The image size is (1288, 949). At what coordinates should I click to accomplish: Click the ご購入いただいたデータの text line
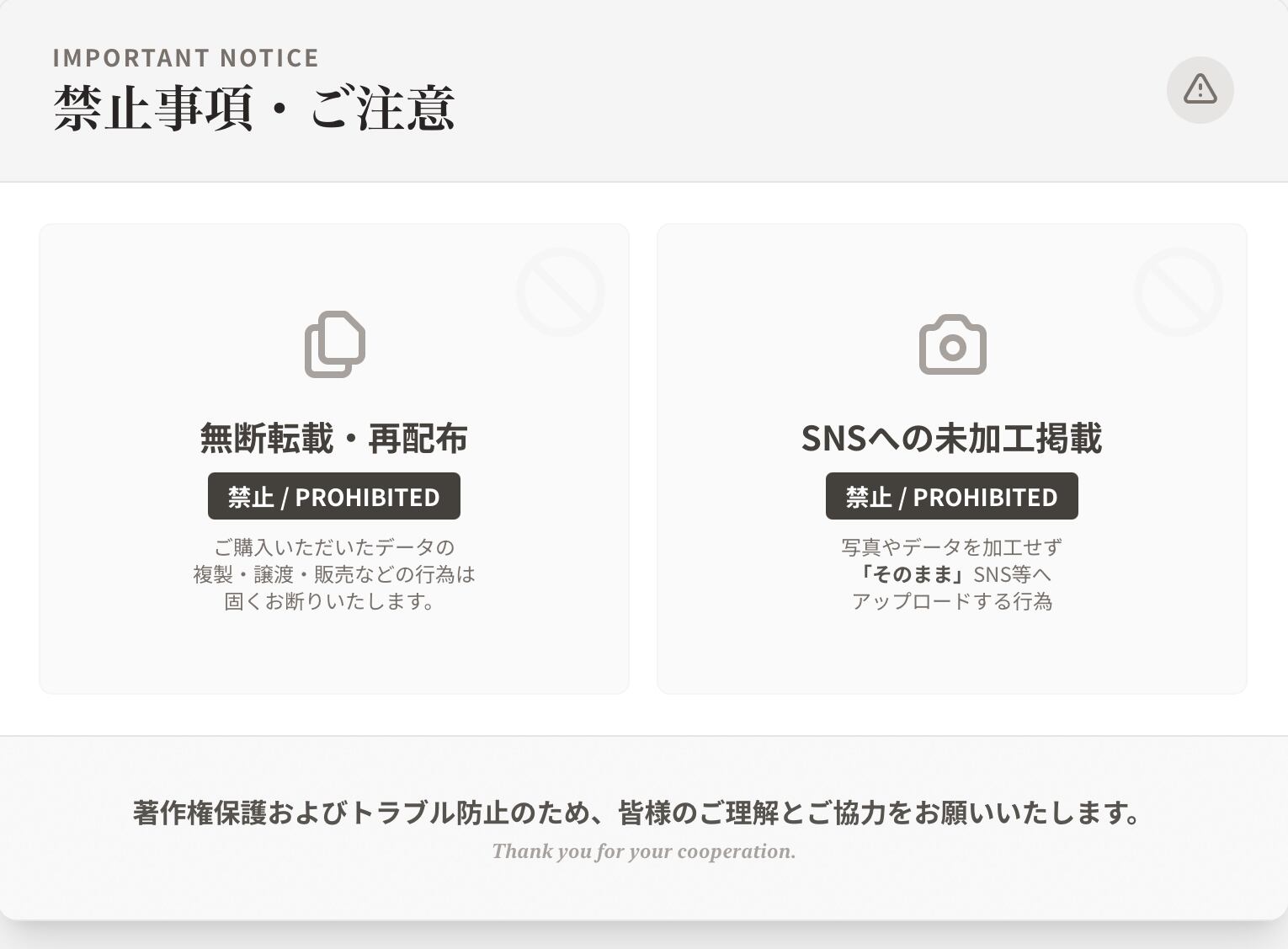[x=334, y=547]
